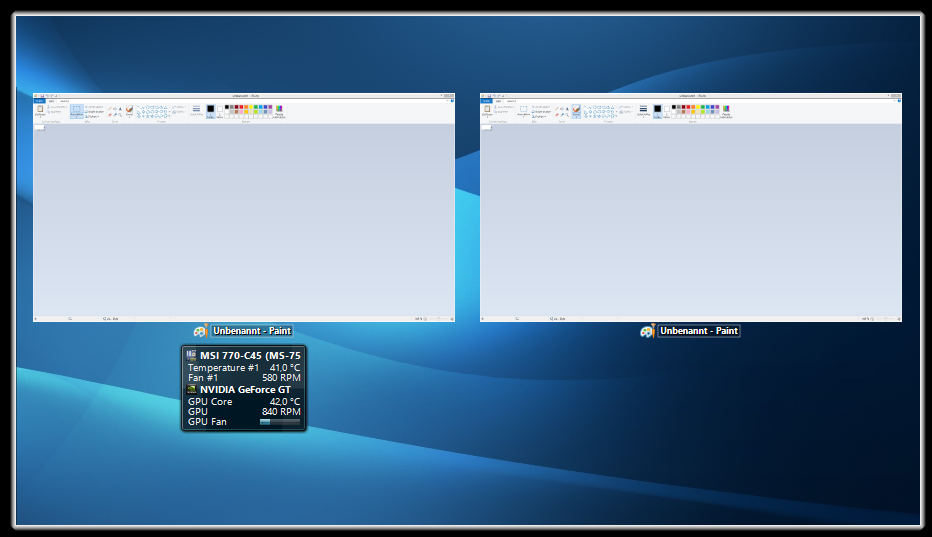Click the Paint palette icon under right thumbnail
Screen dimensions: 932x537
[x=648, y=331]
